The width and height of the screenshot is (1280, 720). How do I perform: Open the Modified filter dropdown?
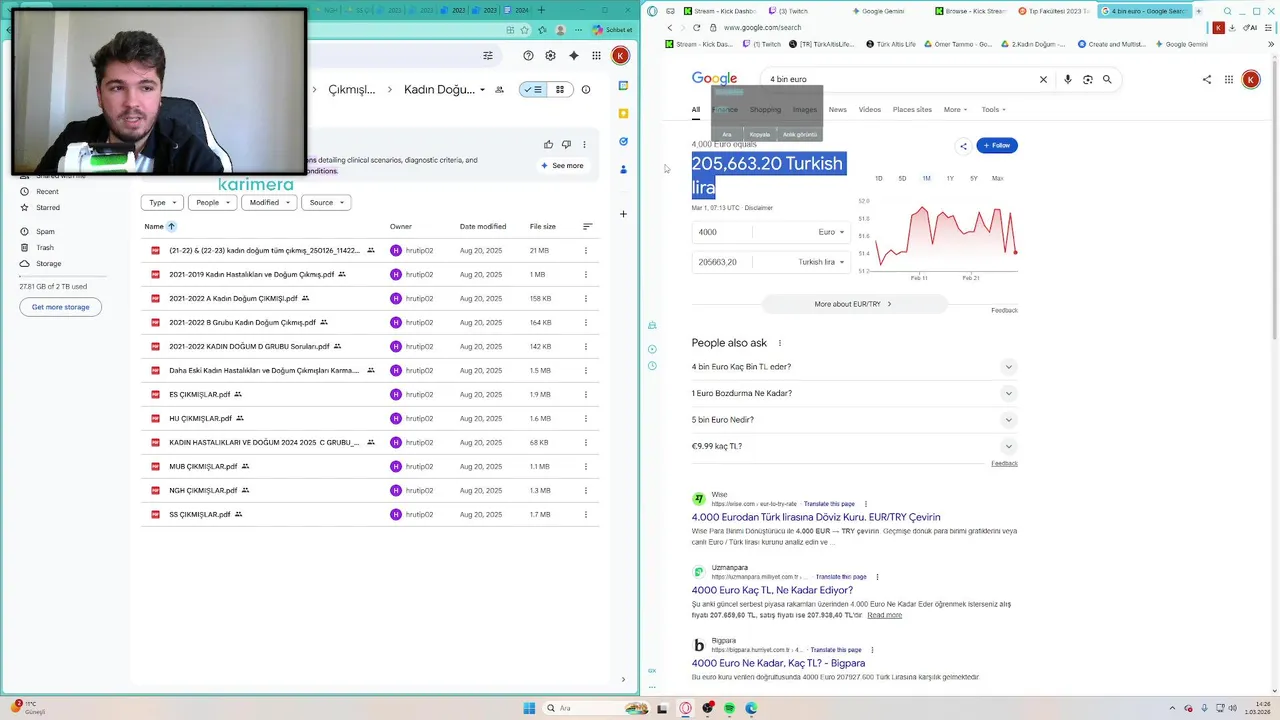pos(269,203)
